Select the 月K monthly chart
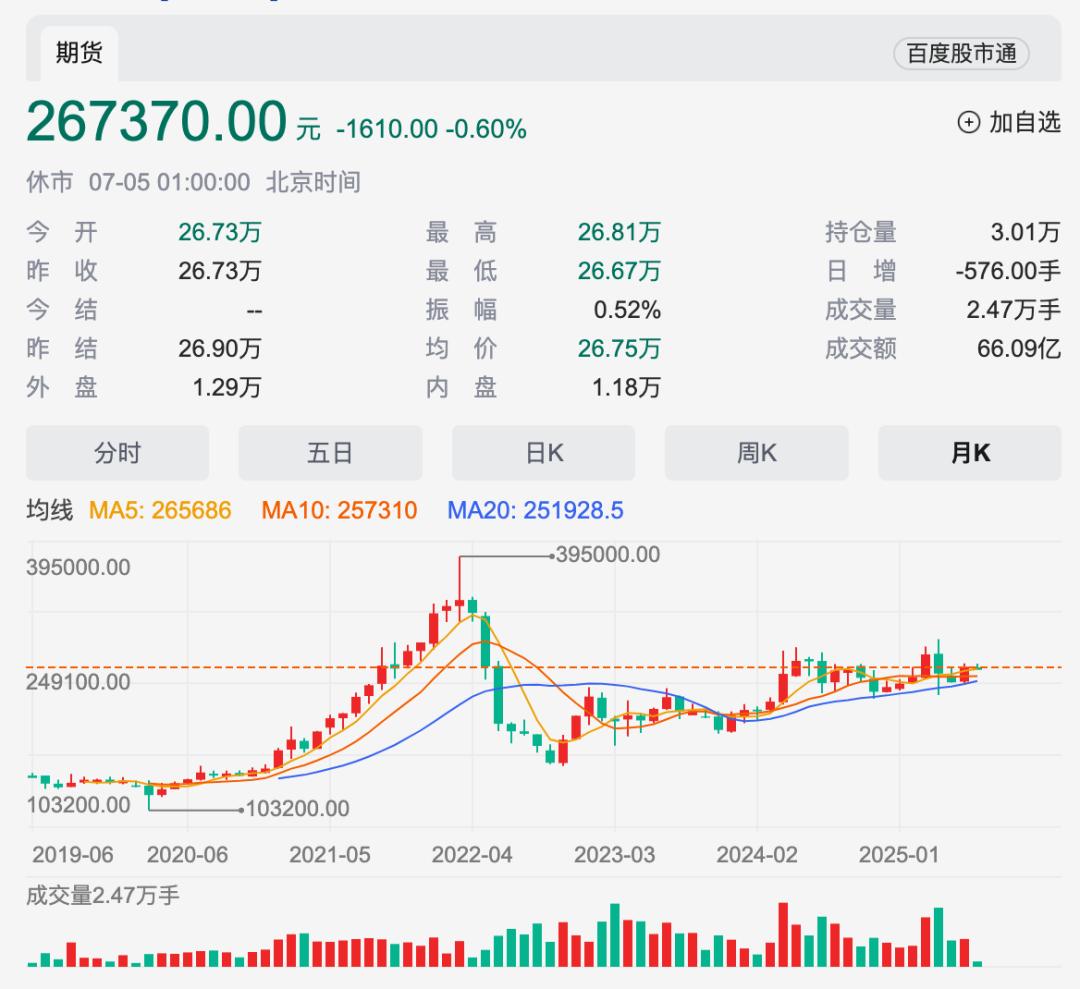Image resolution: width=1080 pixels, height=989 pixels. (969, 453)
